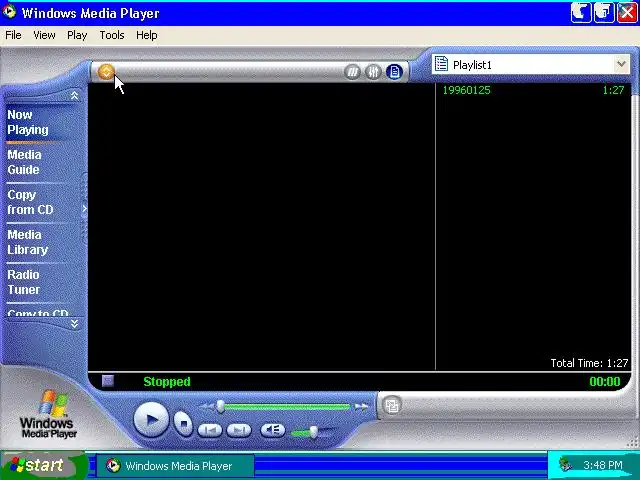The height and width of the screenshot is (480, 640).
Task: Click Windows Media Player taskbar button
Action: pos(176,466)
